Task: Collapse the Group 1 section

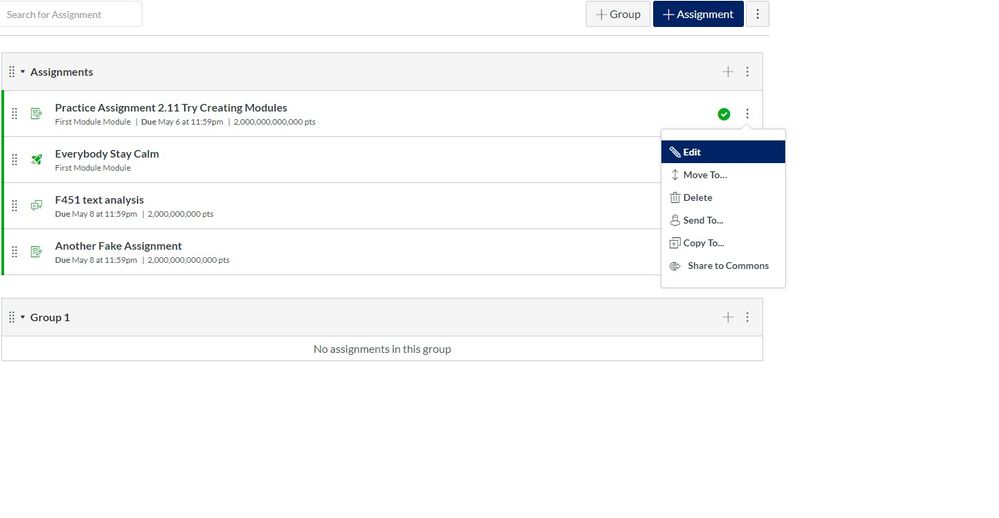Action: coord(23,317)
